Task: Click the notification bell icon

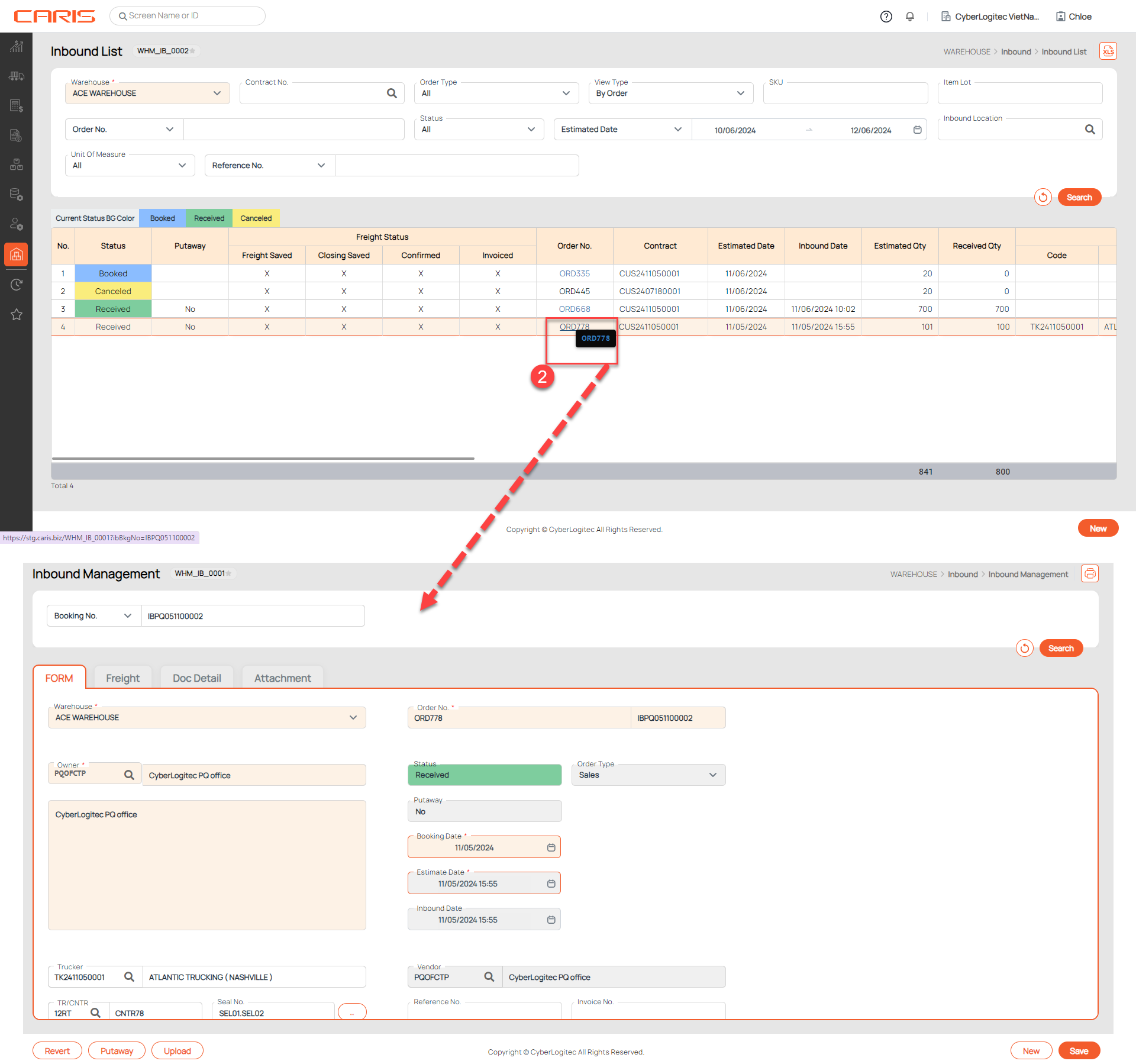Action: (x=910, y=17)
